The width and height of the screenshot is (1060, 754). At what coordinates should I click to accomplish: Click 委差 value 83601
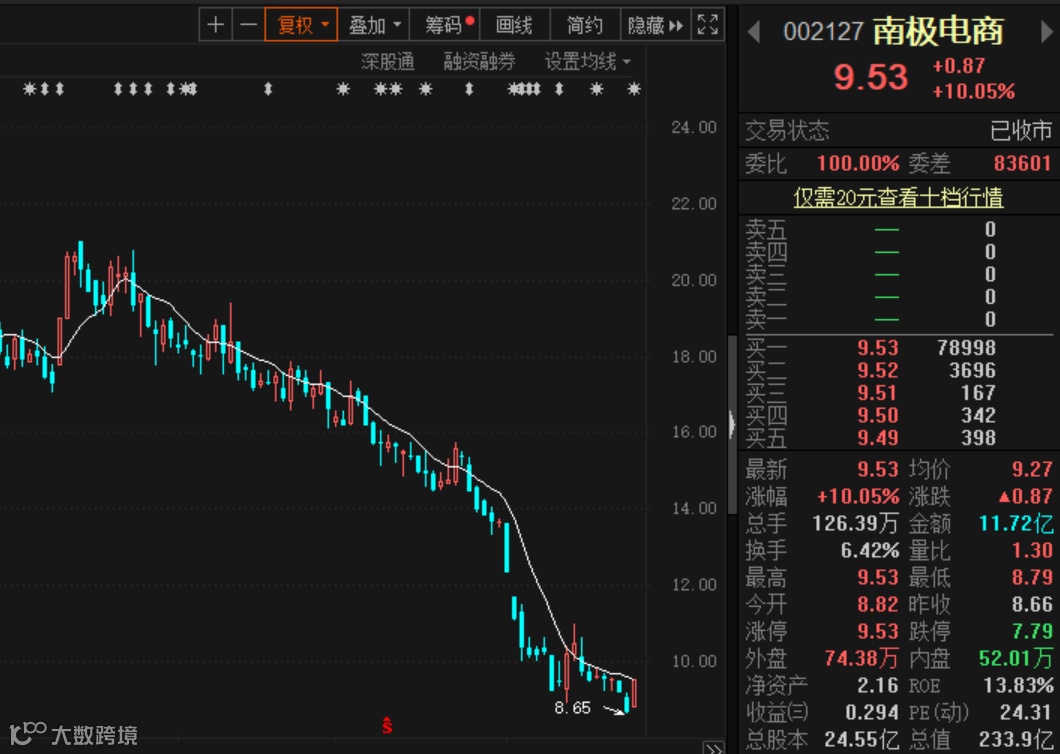tap(1022, 163)
